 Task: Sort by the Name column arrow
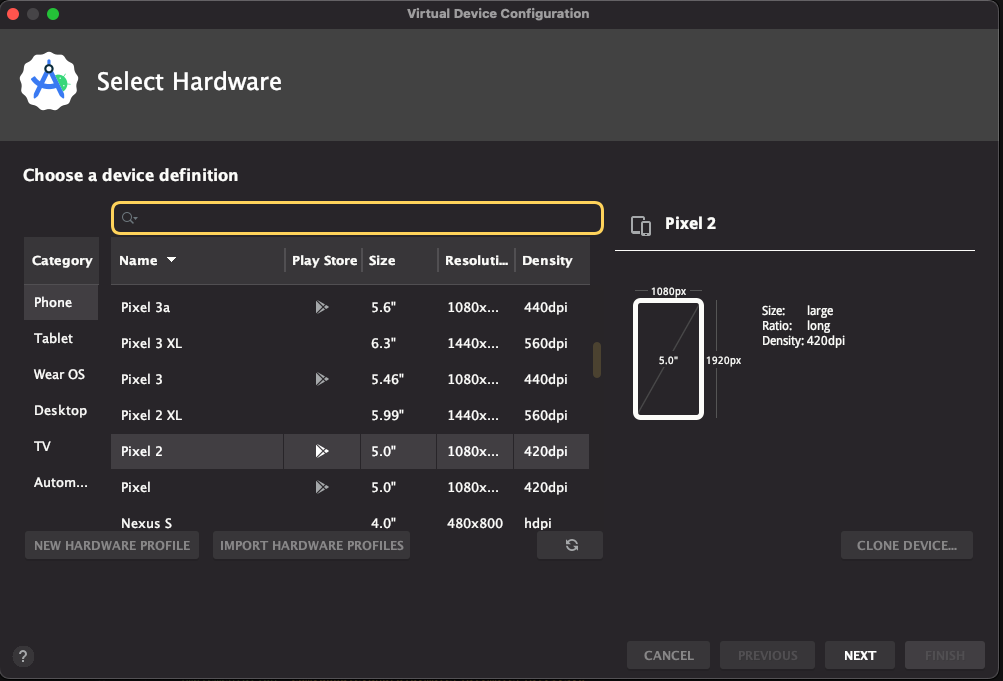(x=171, y=260)
